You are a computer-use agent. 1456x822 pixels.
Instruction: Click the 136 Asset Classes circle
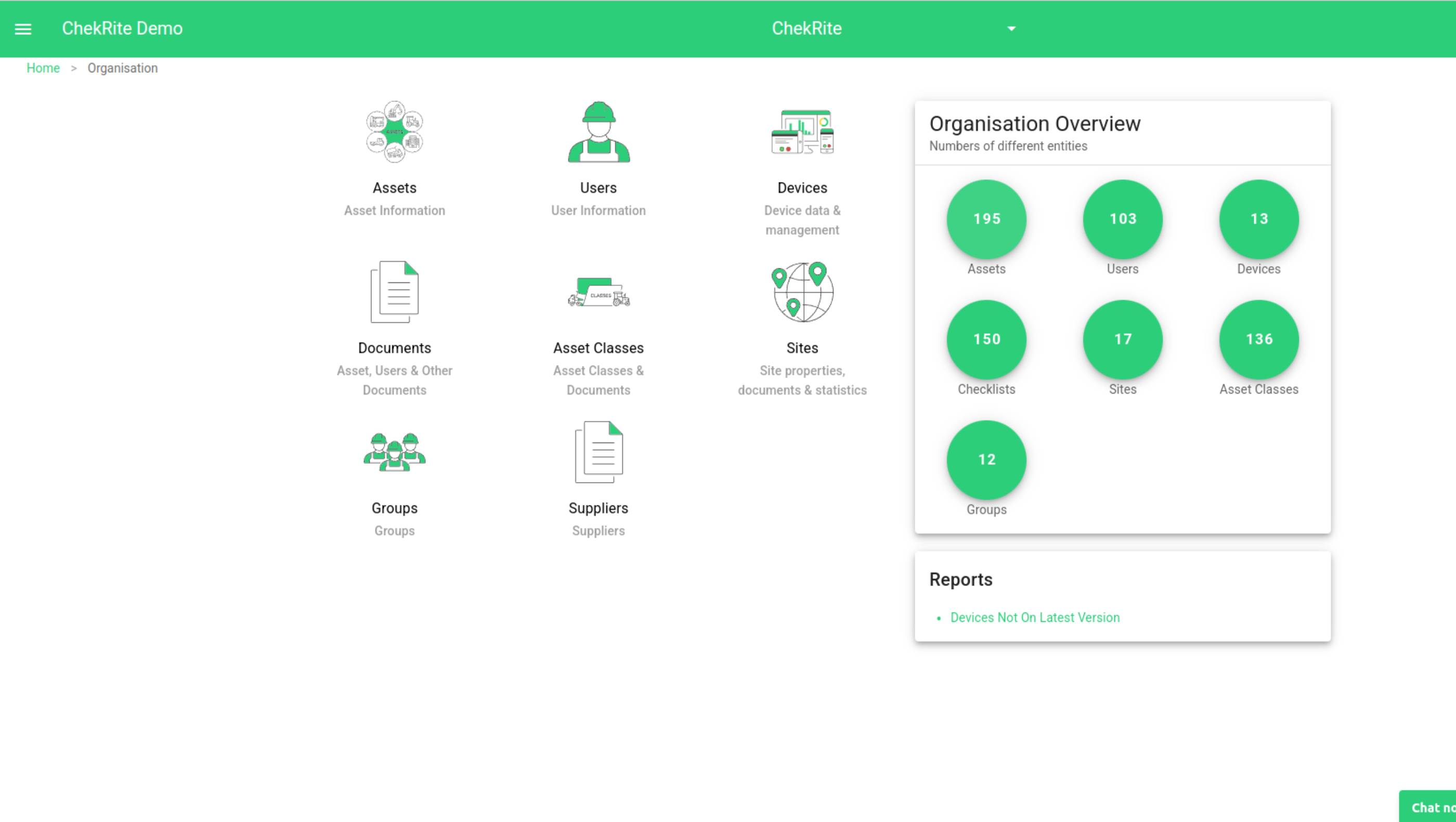[1259, 340]
